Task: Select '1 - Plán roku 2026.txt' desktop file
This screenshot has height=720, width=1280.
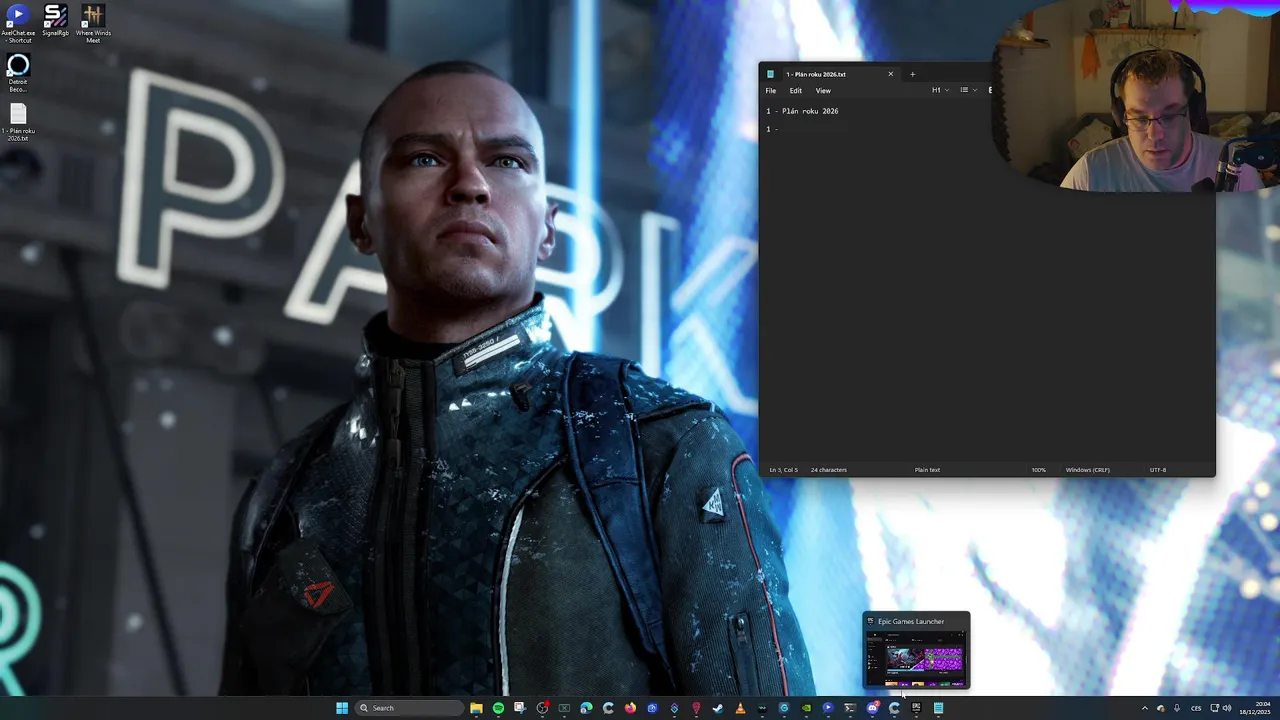Action: 18,122
